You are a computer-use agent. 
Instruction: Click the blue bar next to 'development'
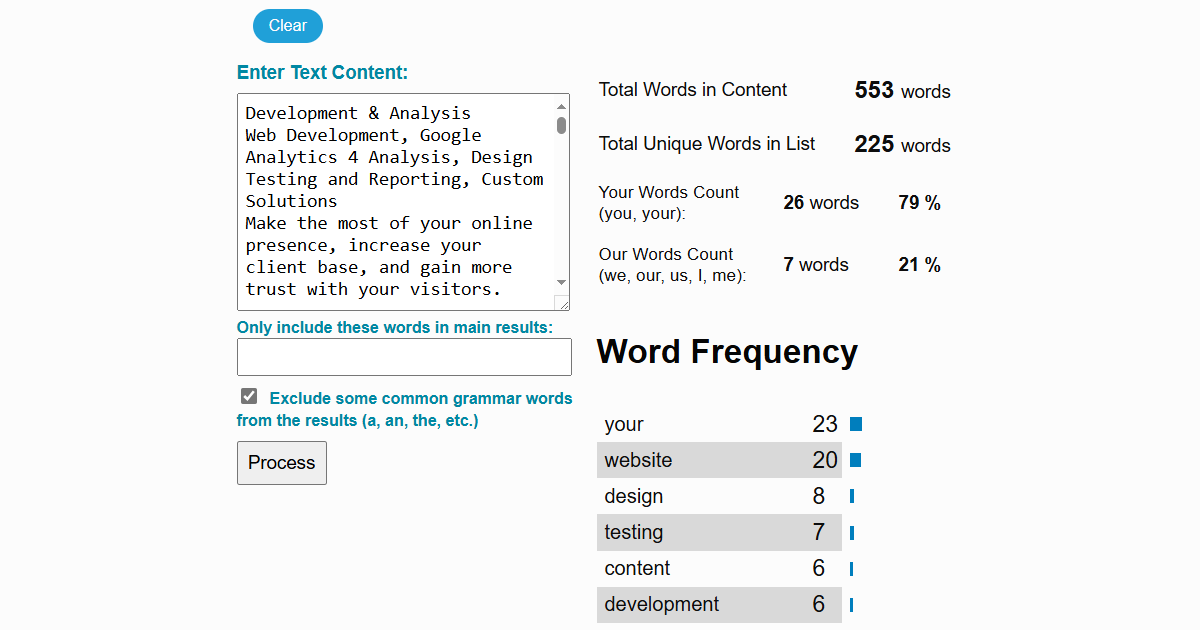point(851,604)
